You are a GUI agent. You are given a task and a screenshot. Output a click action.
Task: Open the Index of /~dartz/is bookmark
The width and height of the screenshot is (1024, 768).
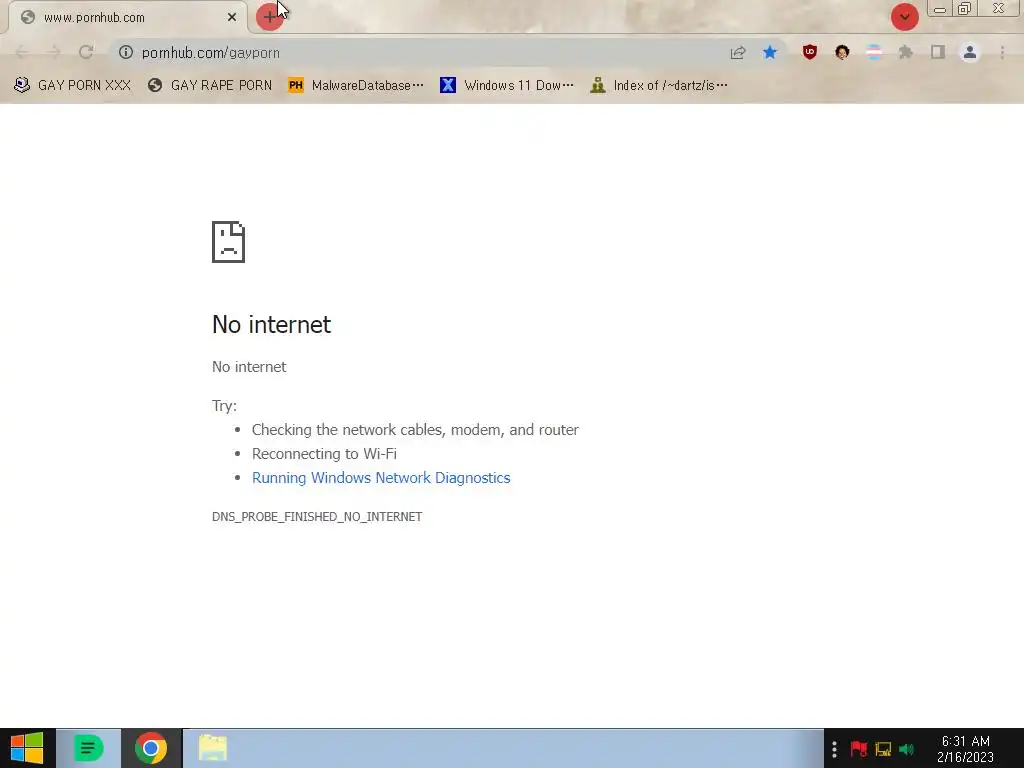(x=659, y=85)
